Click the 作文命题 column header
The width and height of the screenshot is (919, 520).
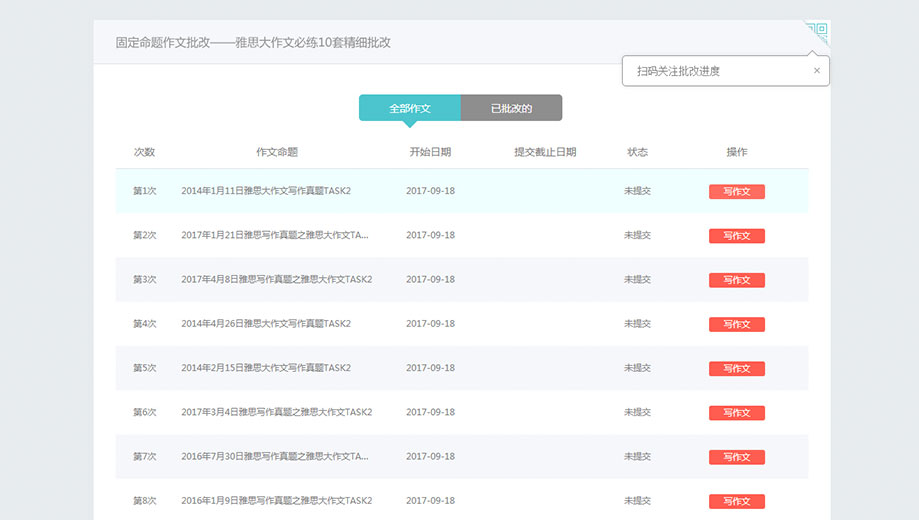pos(277,152)
